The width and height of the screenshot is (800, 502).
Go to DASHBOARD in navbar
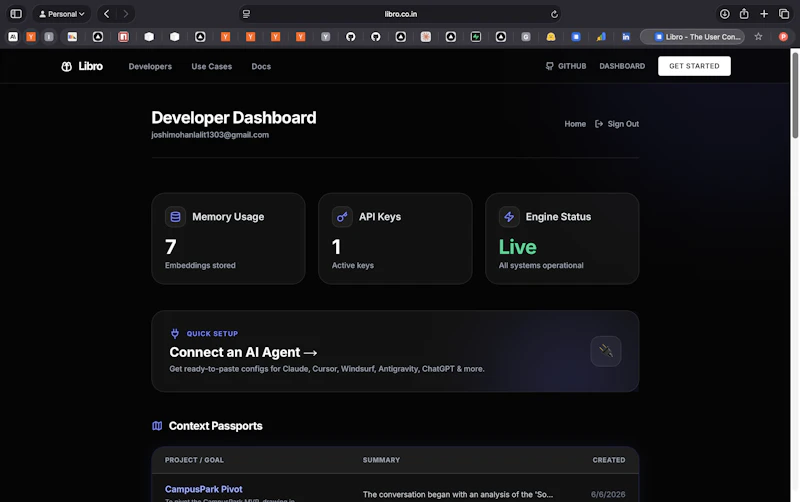(622, 66)
